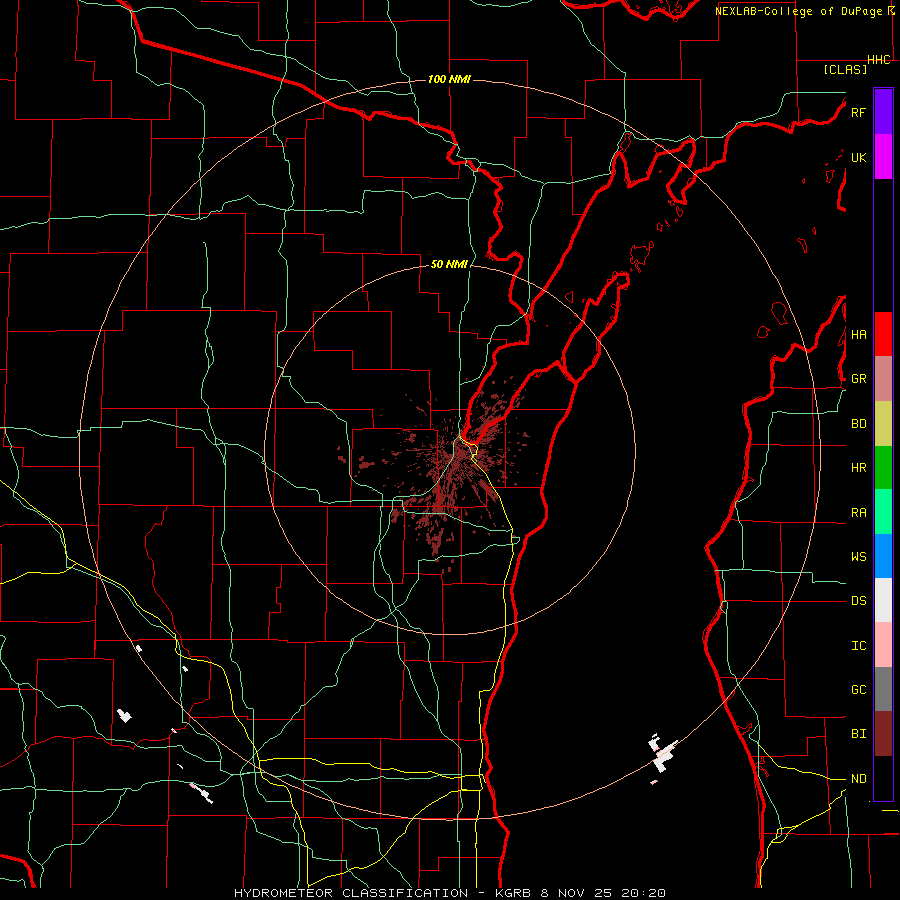Click the 8 NOV 25 date text

577,893
